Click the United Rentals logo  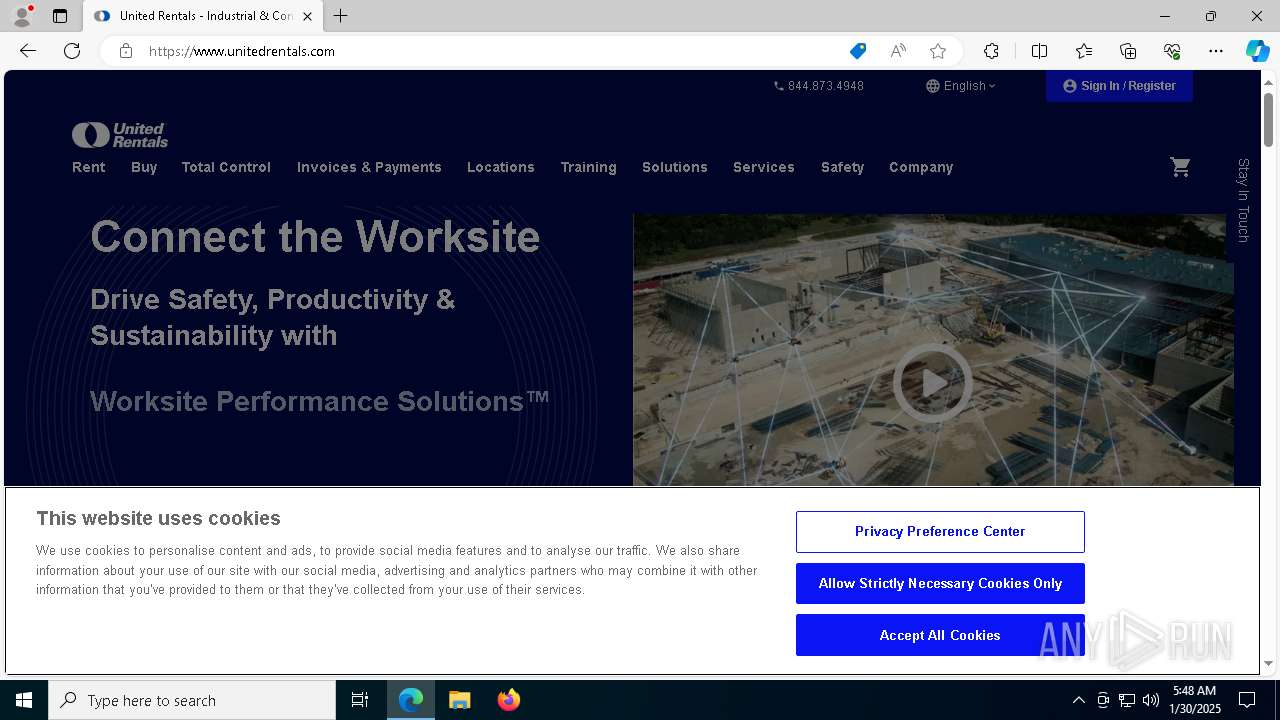120,135
